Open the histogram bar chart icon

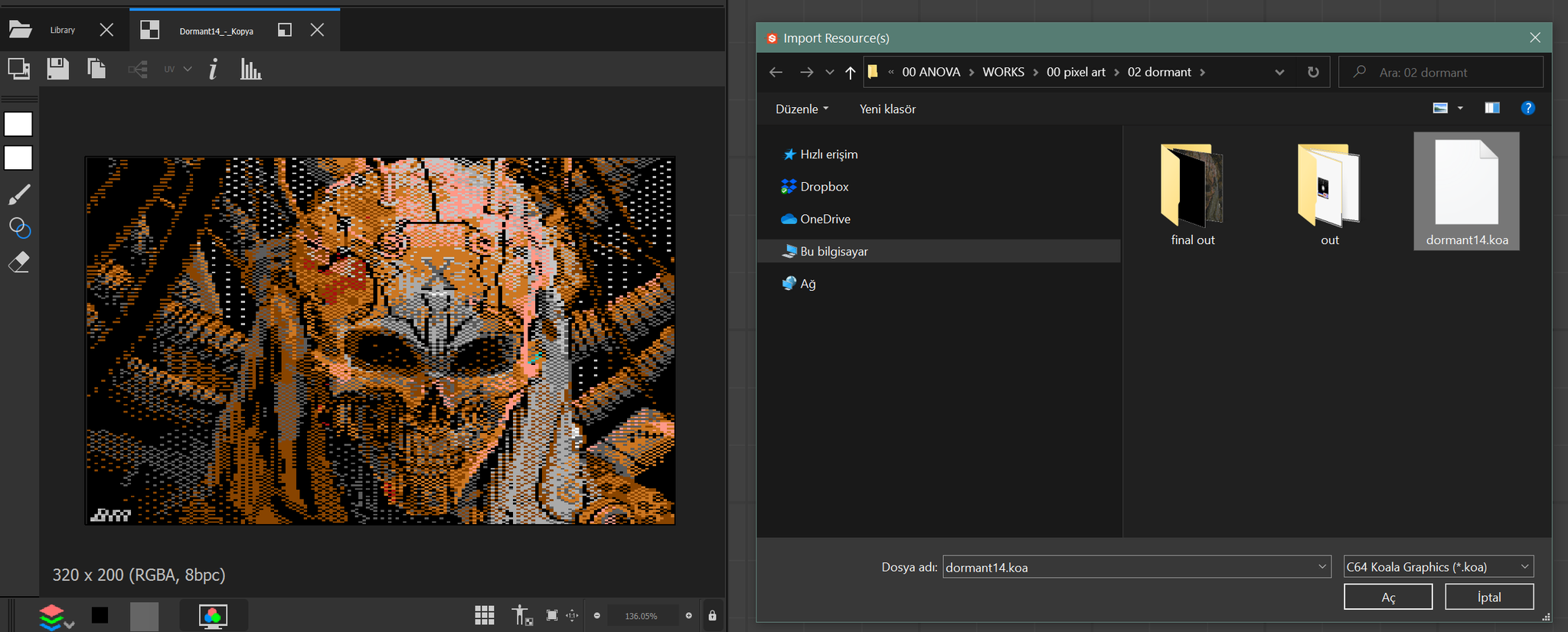(x=251, y=69)
